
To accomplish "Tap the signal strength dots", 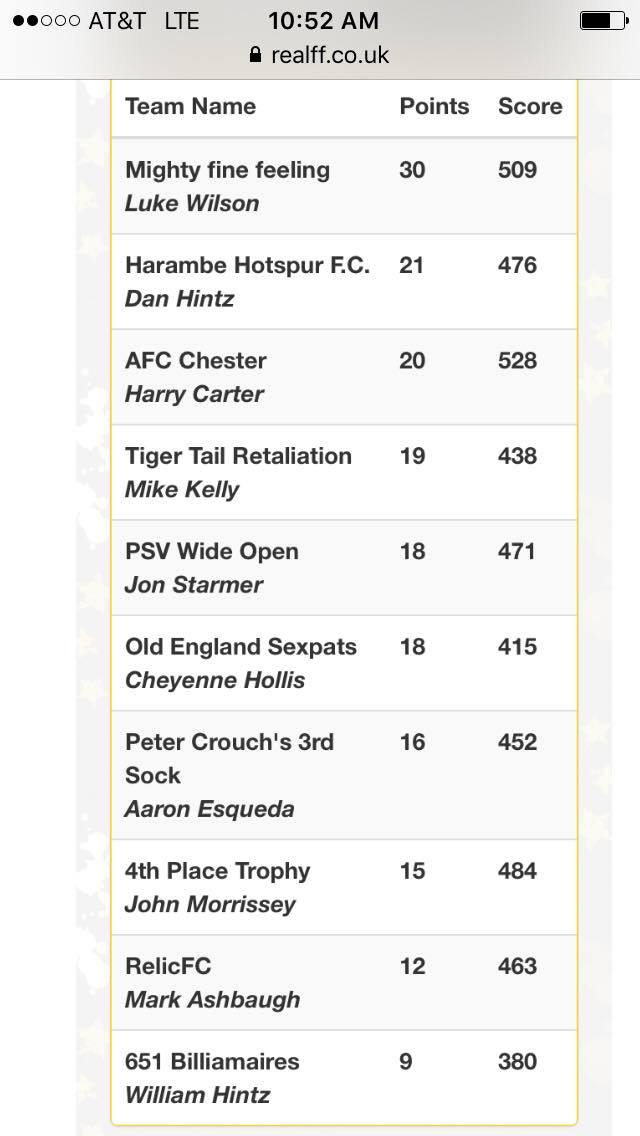I will pos(46,20).
